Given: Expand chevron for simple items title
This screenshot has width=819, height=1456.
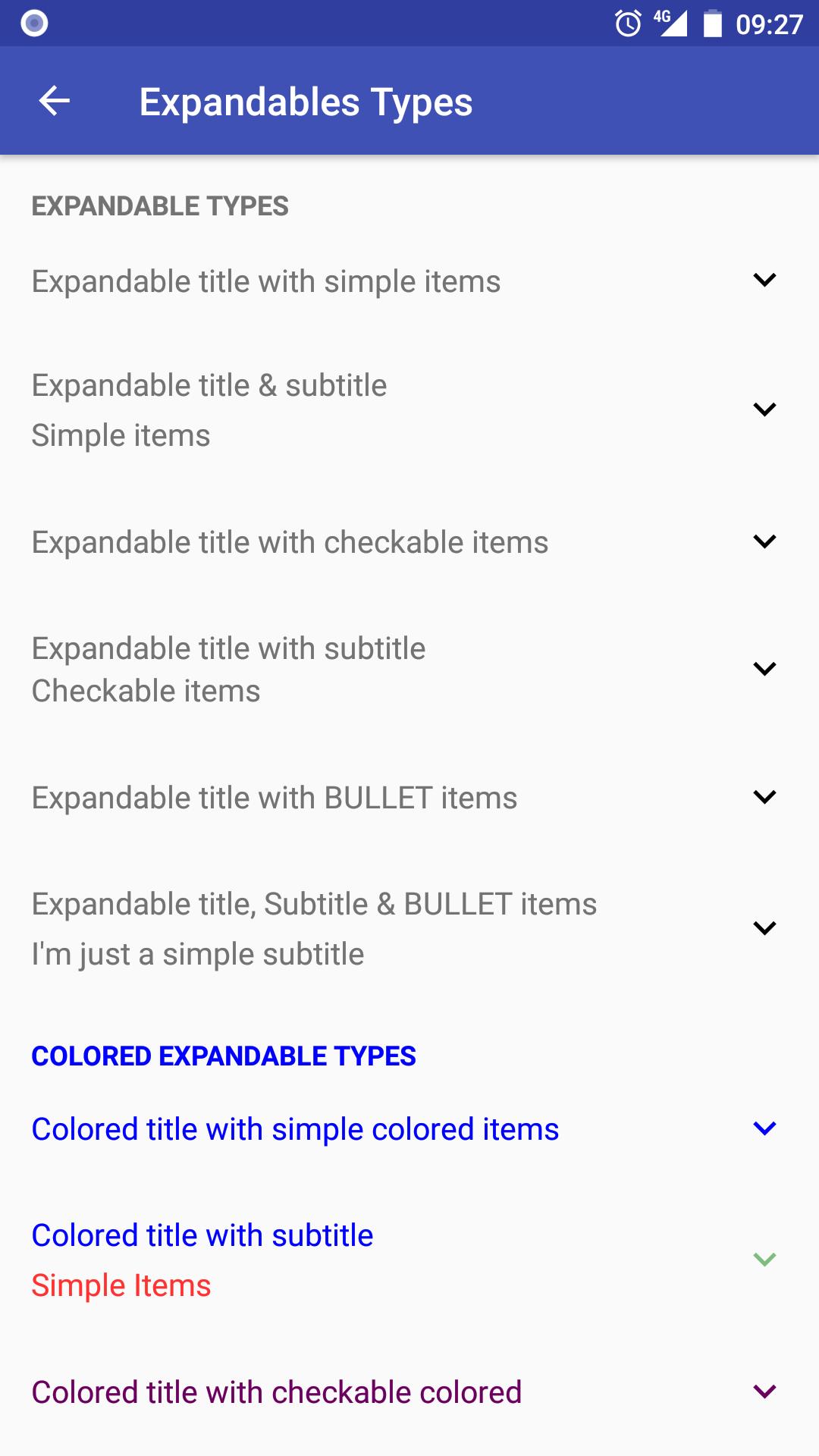Looking at the screenshot, I should coord(764,280).
